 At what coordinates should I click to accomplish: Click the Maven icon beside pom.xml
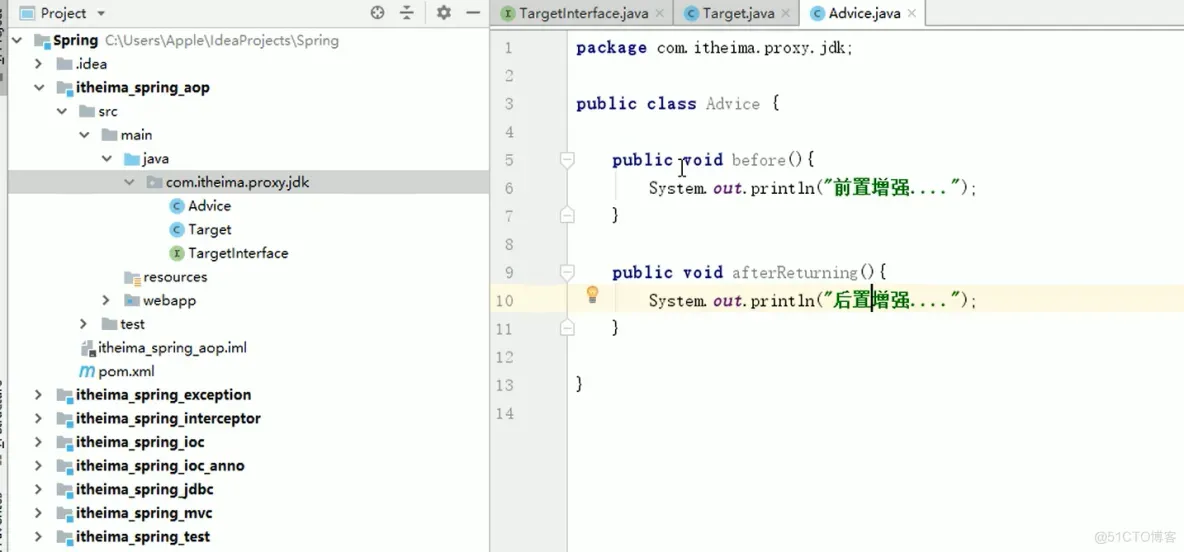click(87, 372)
